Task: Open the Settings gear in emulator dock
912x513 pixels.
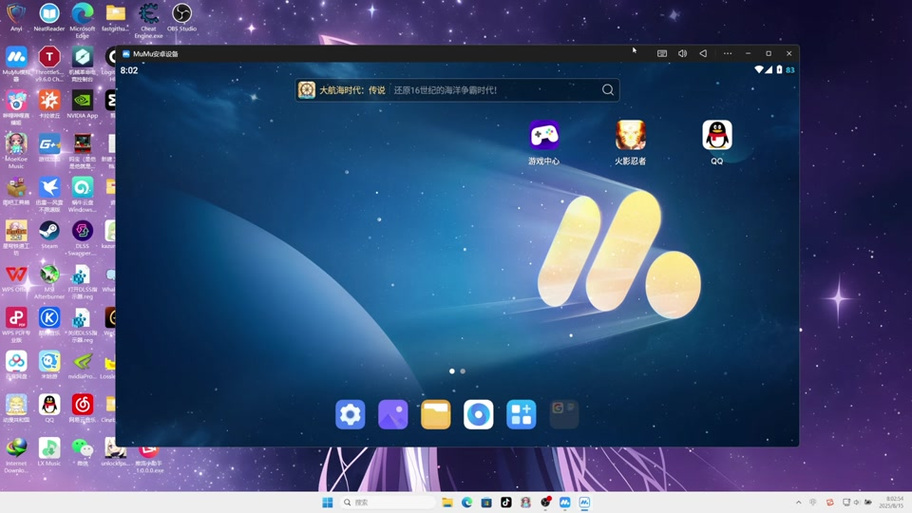Action: pyautogui.click(x=350, y=414)
